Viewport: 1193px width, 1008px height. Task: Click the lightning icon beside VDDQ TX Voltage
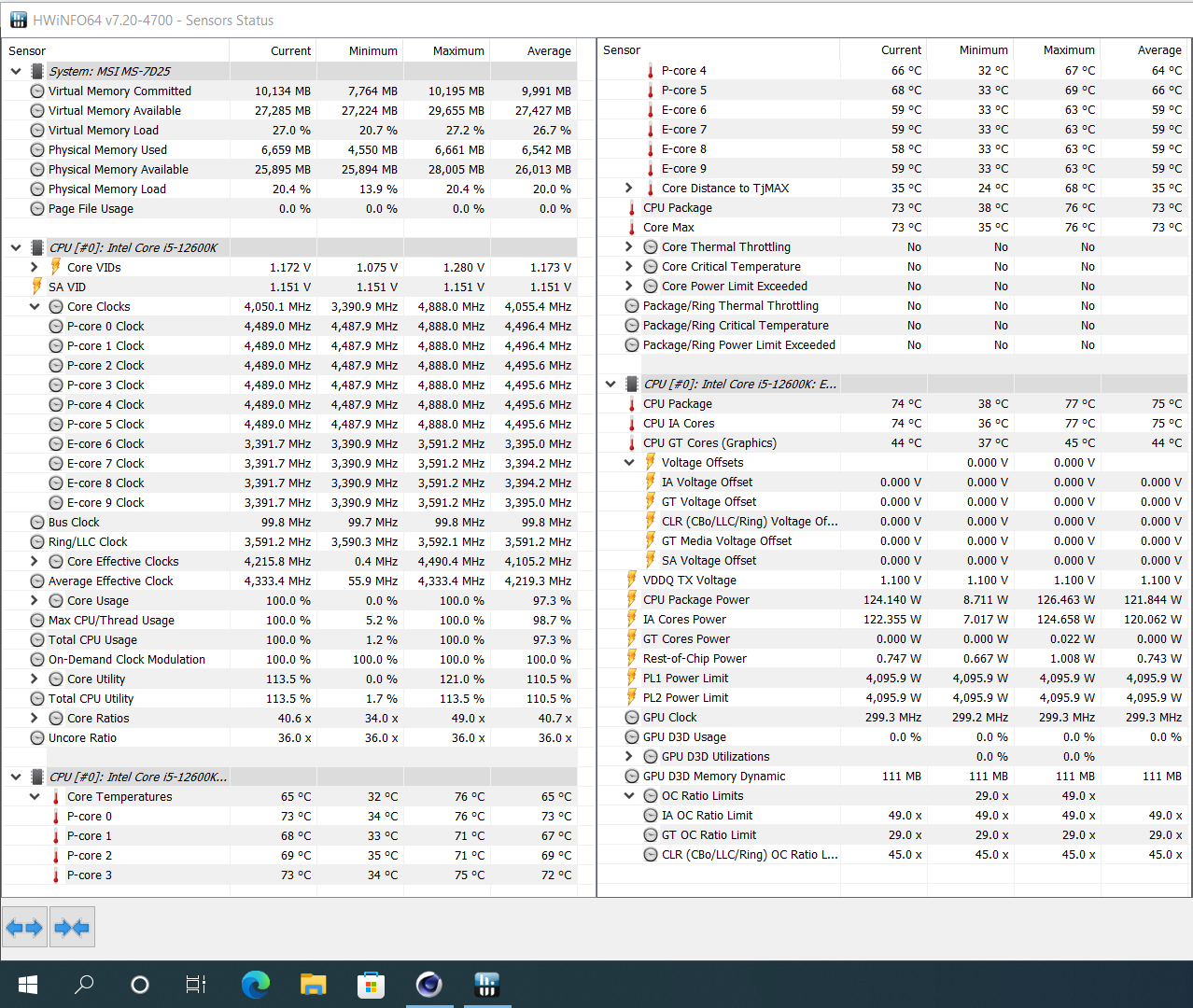[632, 580]
